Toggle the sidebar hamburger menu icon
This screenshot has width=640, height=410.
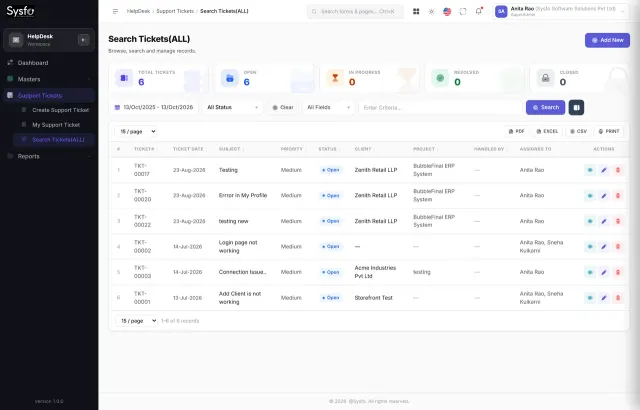116,11
